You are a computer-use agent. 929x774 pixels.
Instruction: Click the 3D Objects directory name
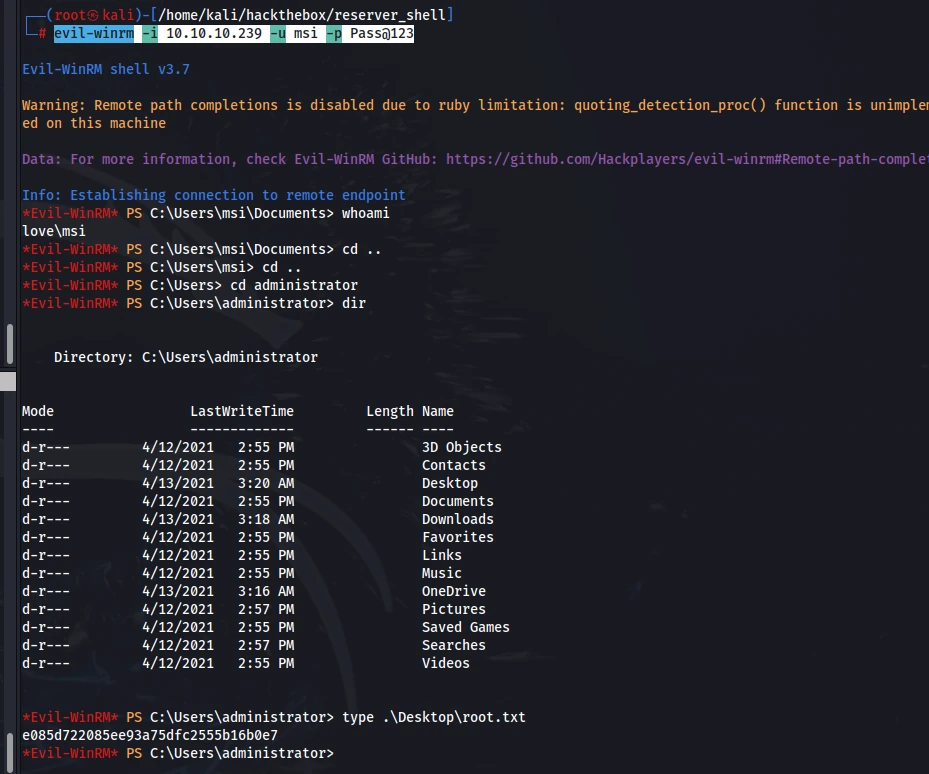pyautogui.click(x=462, y=447)
